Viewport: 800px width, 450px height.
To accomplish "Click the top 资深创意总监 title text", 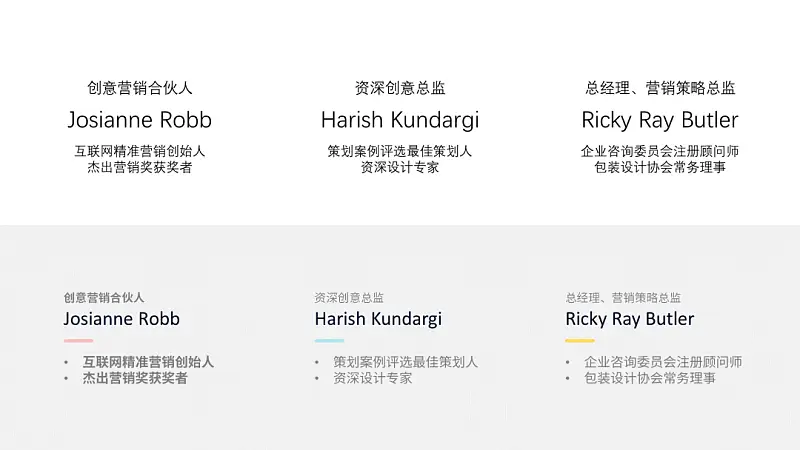I will [400, 88].
